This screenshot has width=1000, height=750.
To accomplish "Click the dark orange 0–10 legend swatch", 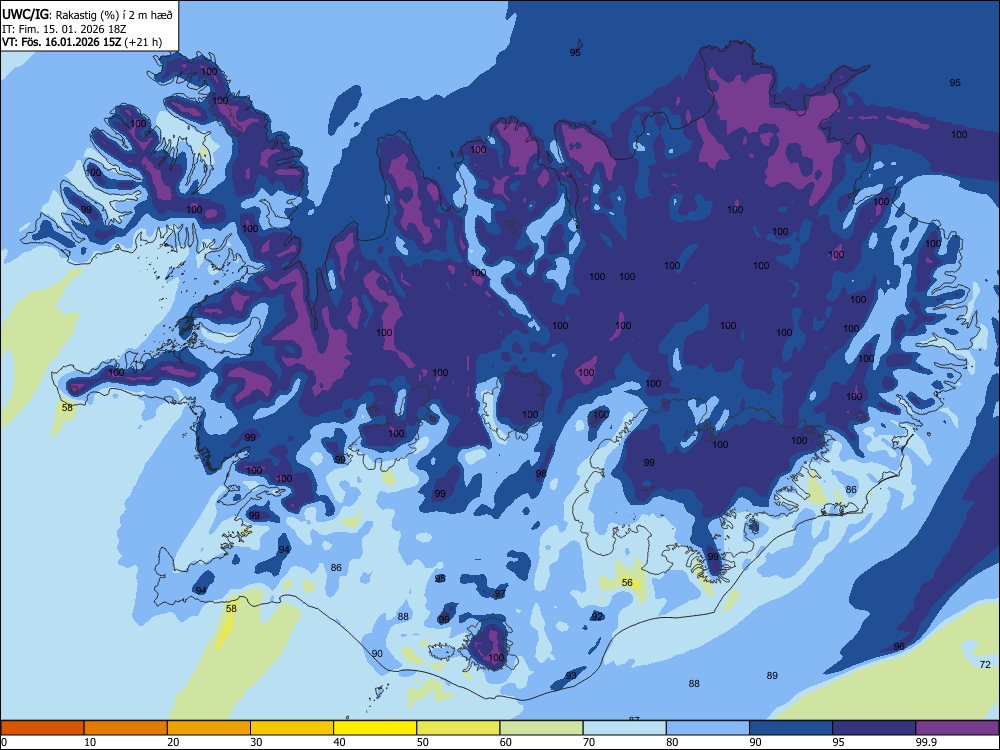I will pyautogui.click(x=43, y=728).
